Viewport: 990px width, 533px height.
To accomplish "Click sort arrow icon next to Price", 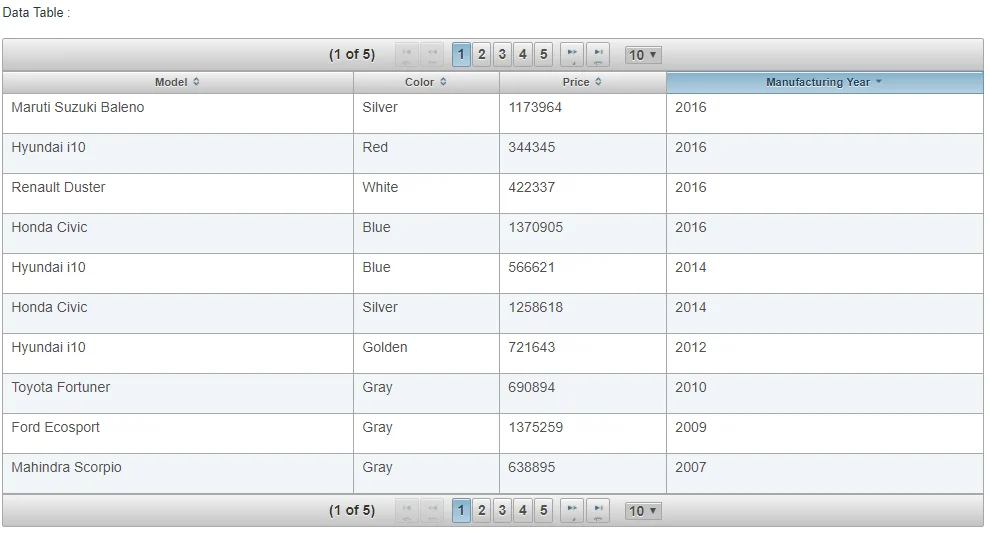I will pos(598,82).
